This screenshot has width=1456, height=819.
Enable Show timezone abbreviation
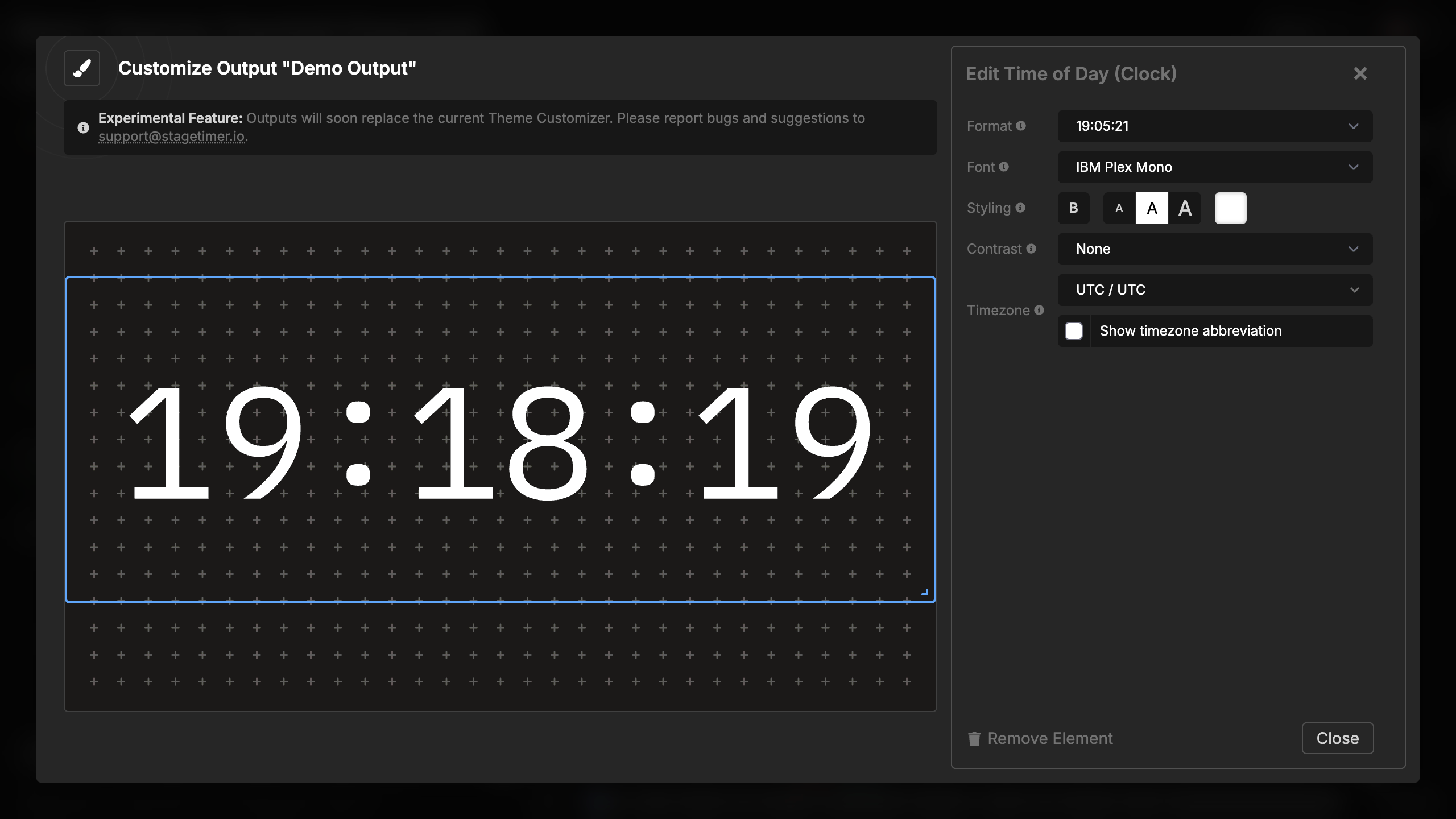click(1074, 330)
